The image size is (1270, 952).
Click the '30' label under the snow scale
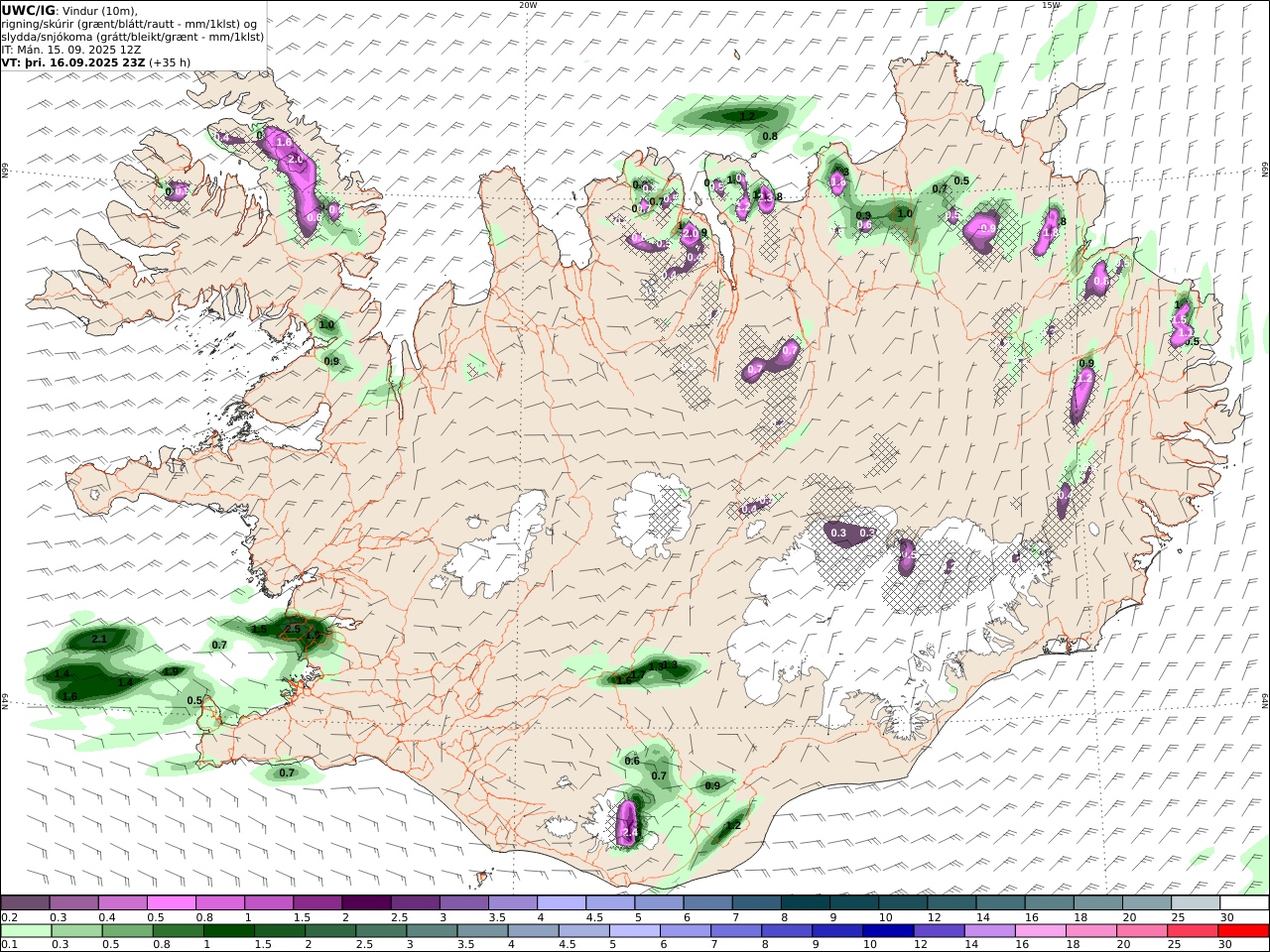1226,918
